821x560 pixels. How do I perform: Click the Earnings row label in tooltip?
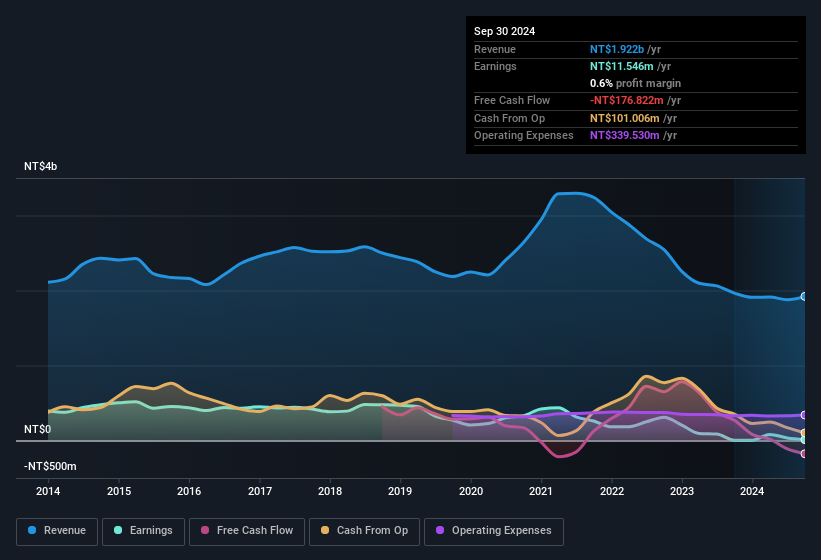click(495, 66)
